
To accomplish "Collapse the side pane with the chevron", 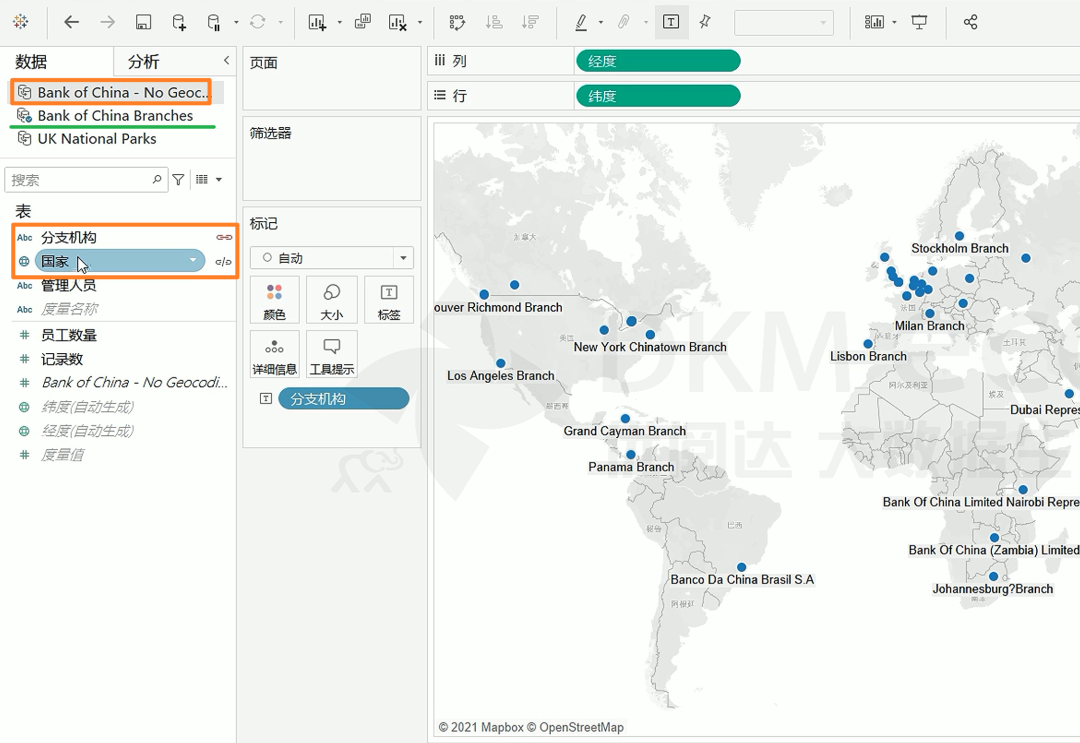I will [x=227, y=61].
